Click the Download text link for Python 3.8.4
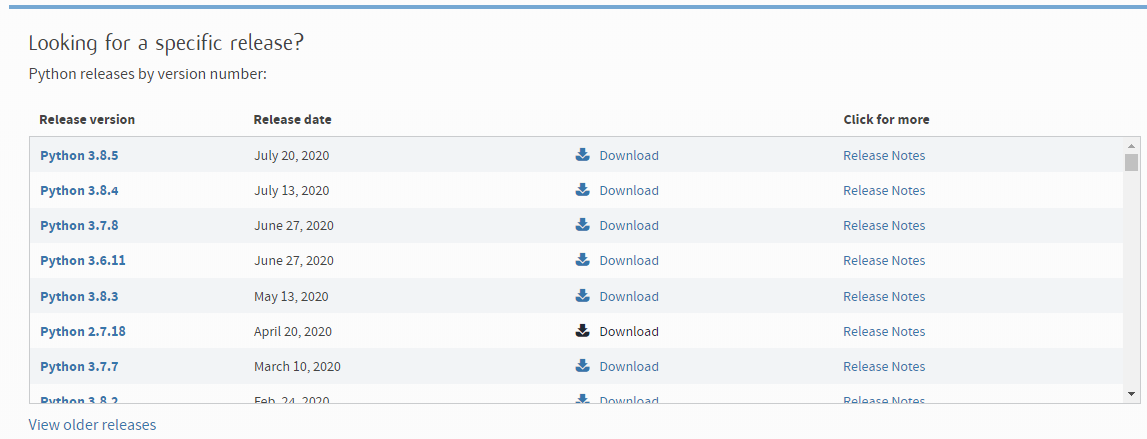The image size is (1147, 439). tap(629, 191)
